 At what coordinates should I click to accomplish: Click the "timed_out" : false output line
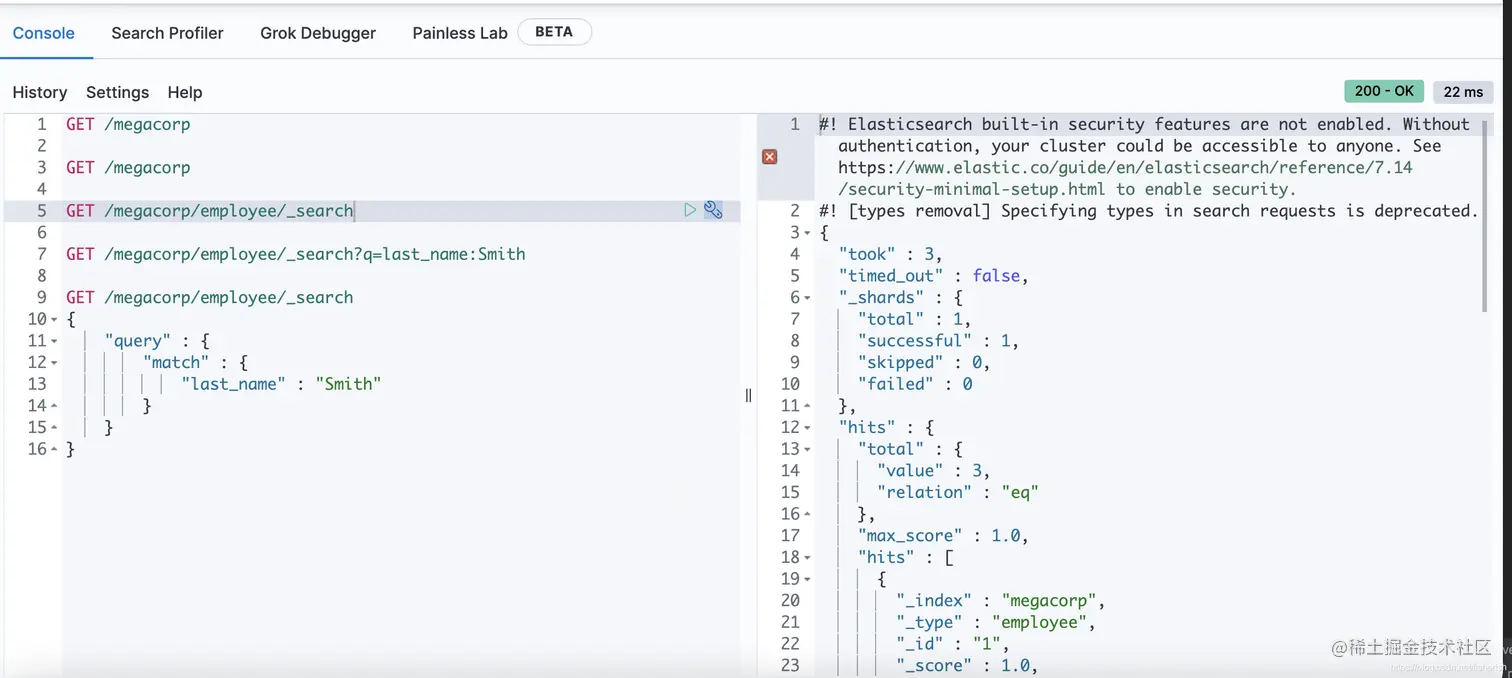click(933, 276)
